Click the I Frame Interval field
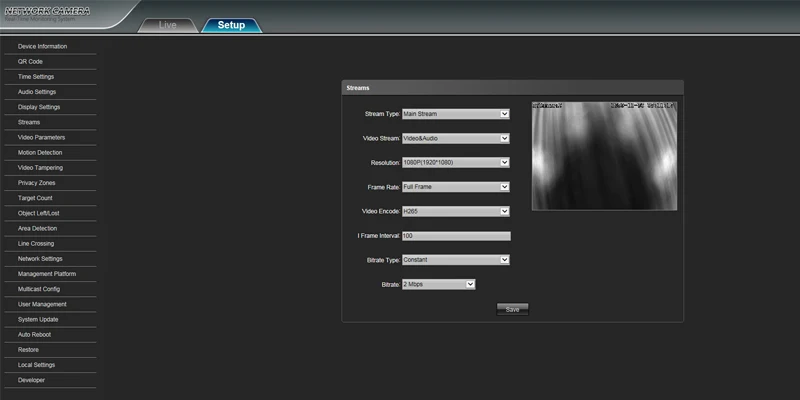The width and height of the screenshot is (800, 400). click(456, 236)
